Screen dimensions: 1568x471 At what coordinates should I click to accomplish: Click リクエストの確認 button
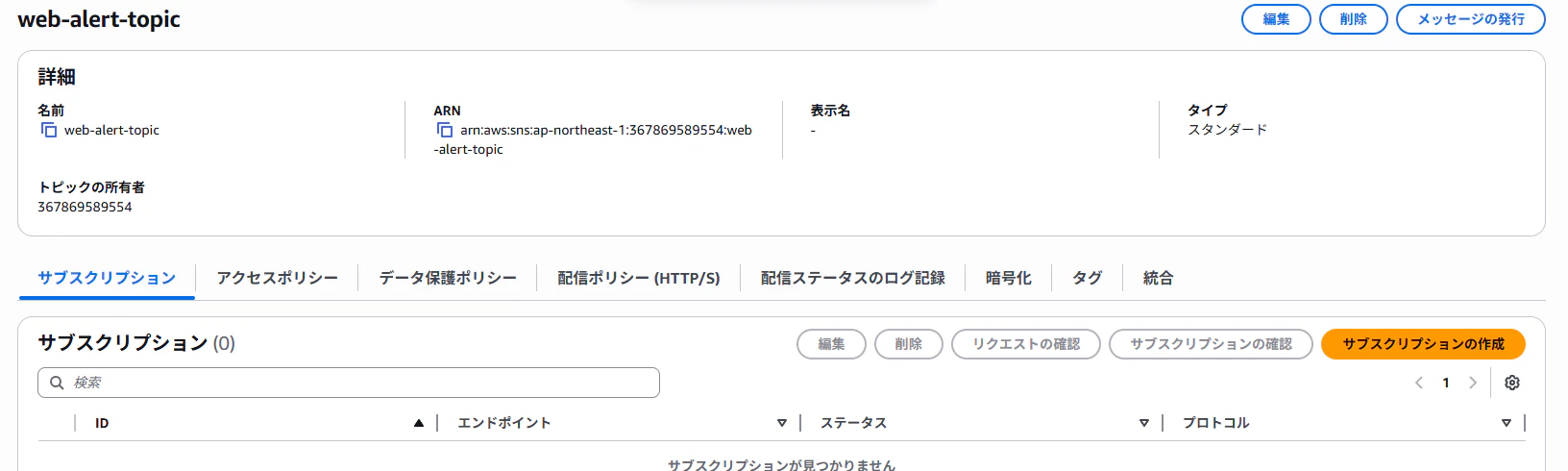coord(1026,344)
